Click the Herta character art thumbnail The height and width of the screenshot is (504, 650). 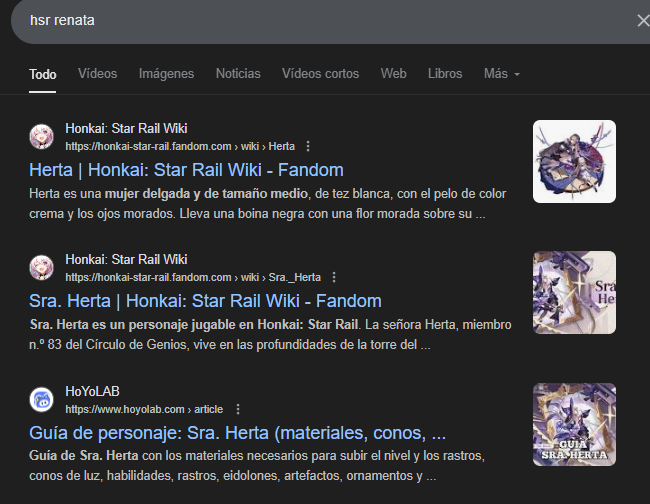click(574, 161)
